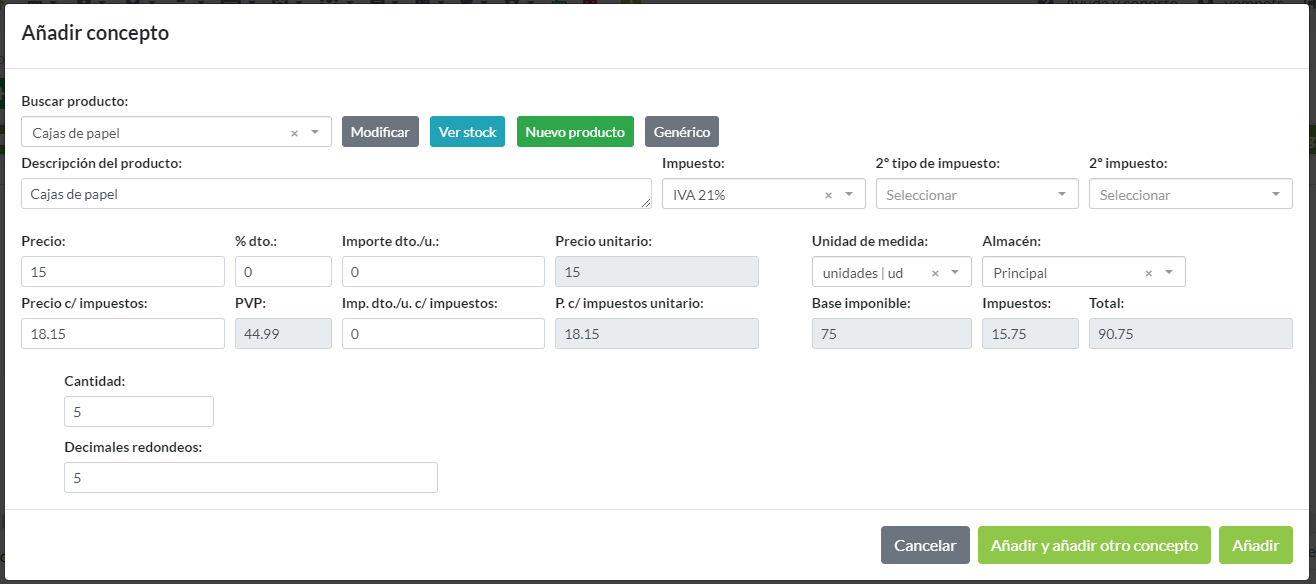The width and height of the screenshot is (1316, 584).
Task: Remove the selected 'unidades | ud' unit
Action: (935, 273)
